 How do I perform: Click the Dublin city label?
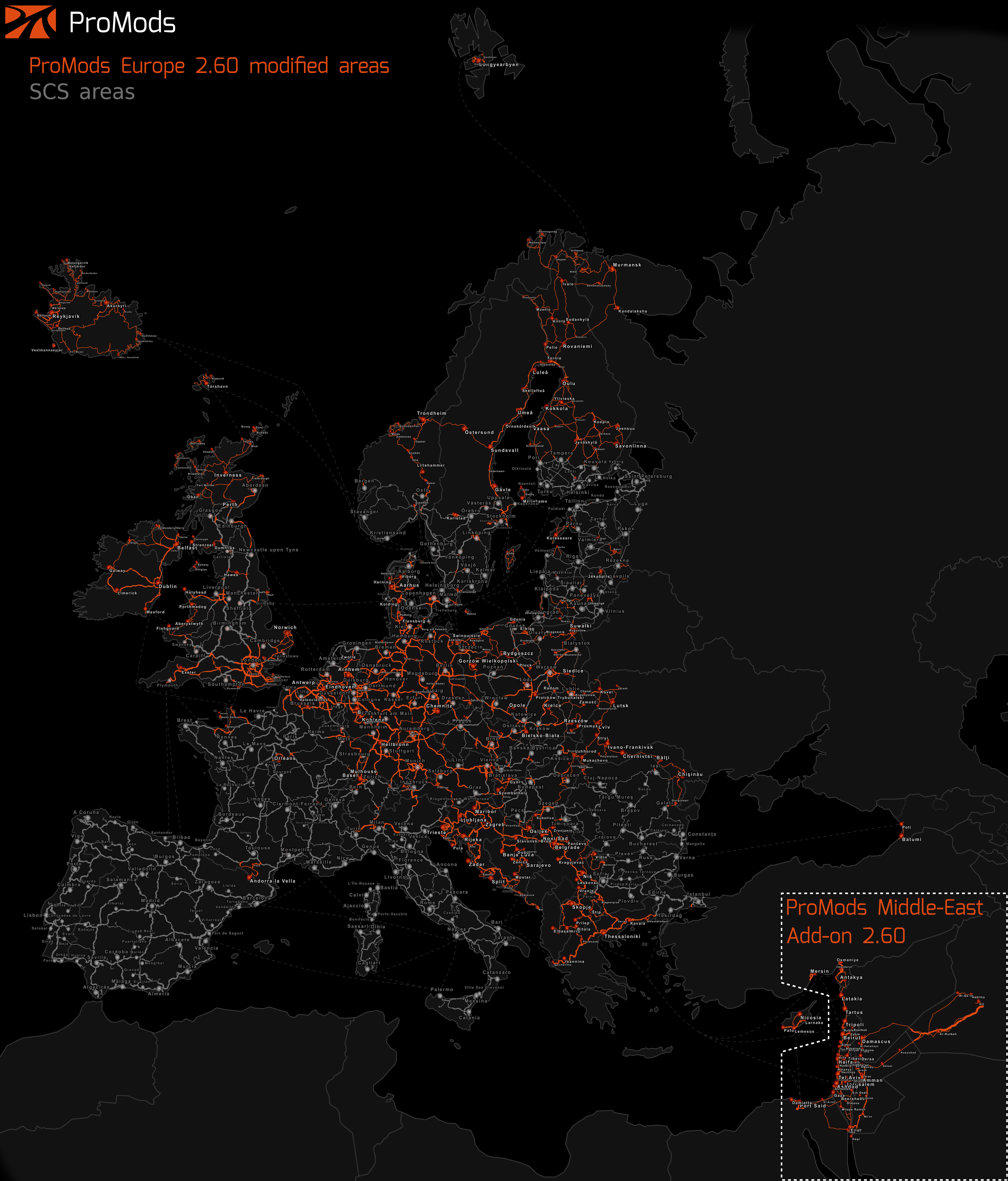[168, 586]
